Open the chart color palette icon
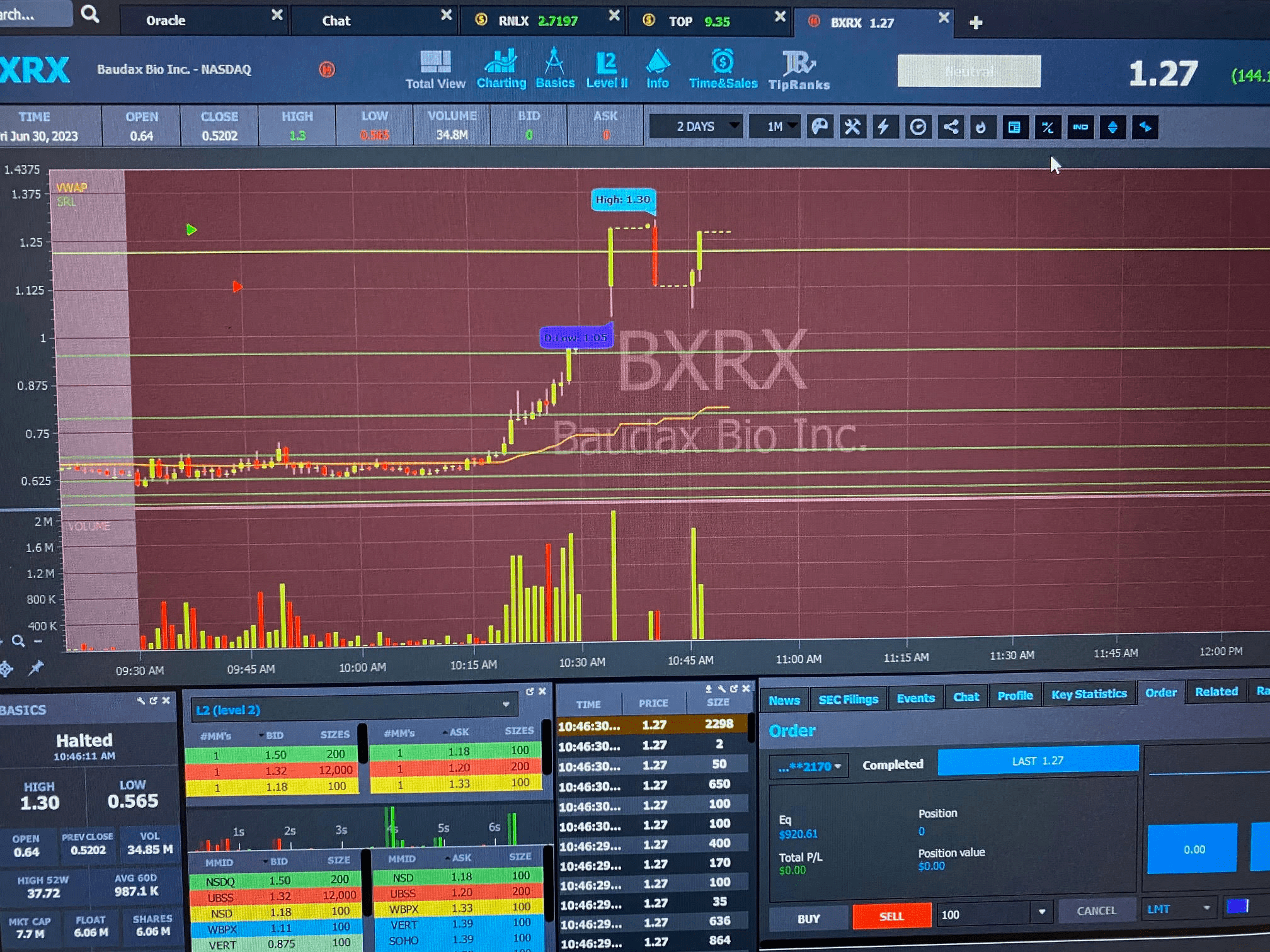 [820, 127]
